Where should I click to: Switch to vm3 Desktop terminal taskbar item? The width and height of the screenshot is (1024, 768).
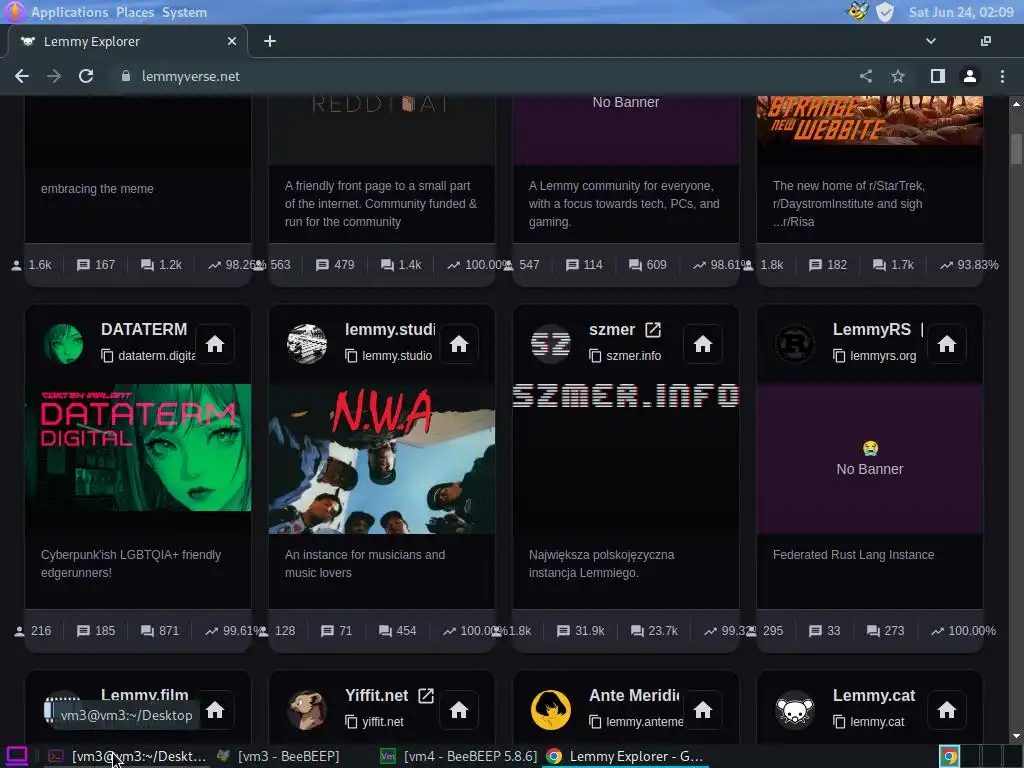128,756
